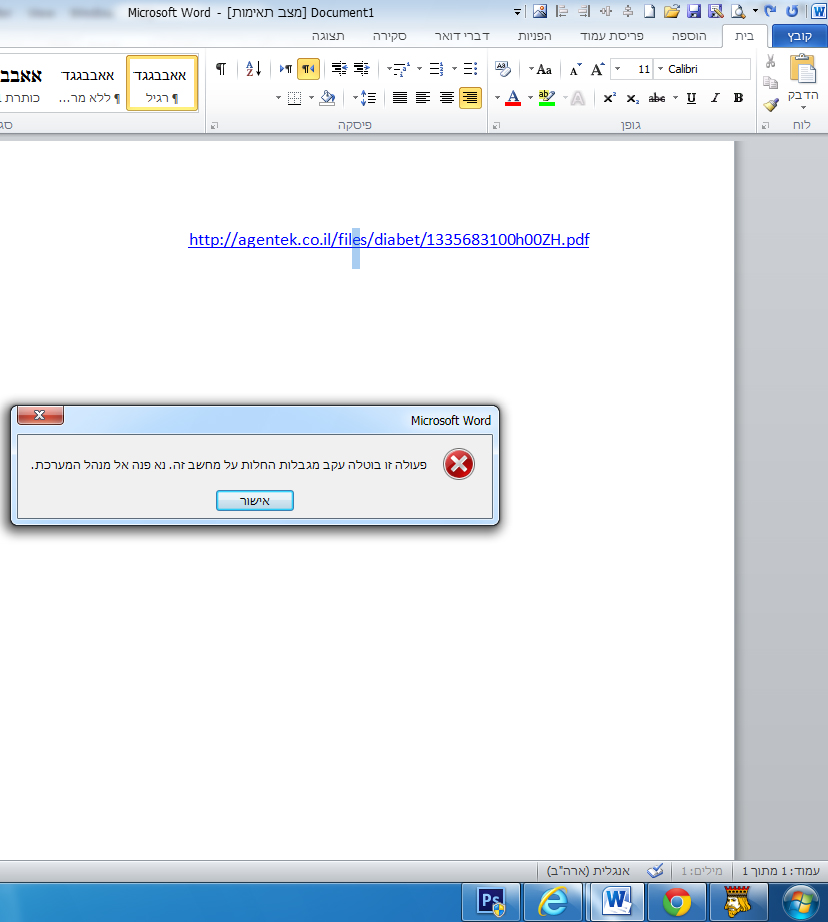Clear formatting with the eraser icon

pyautogui.click(x=503, y=69)
